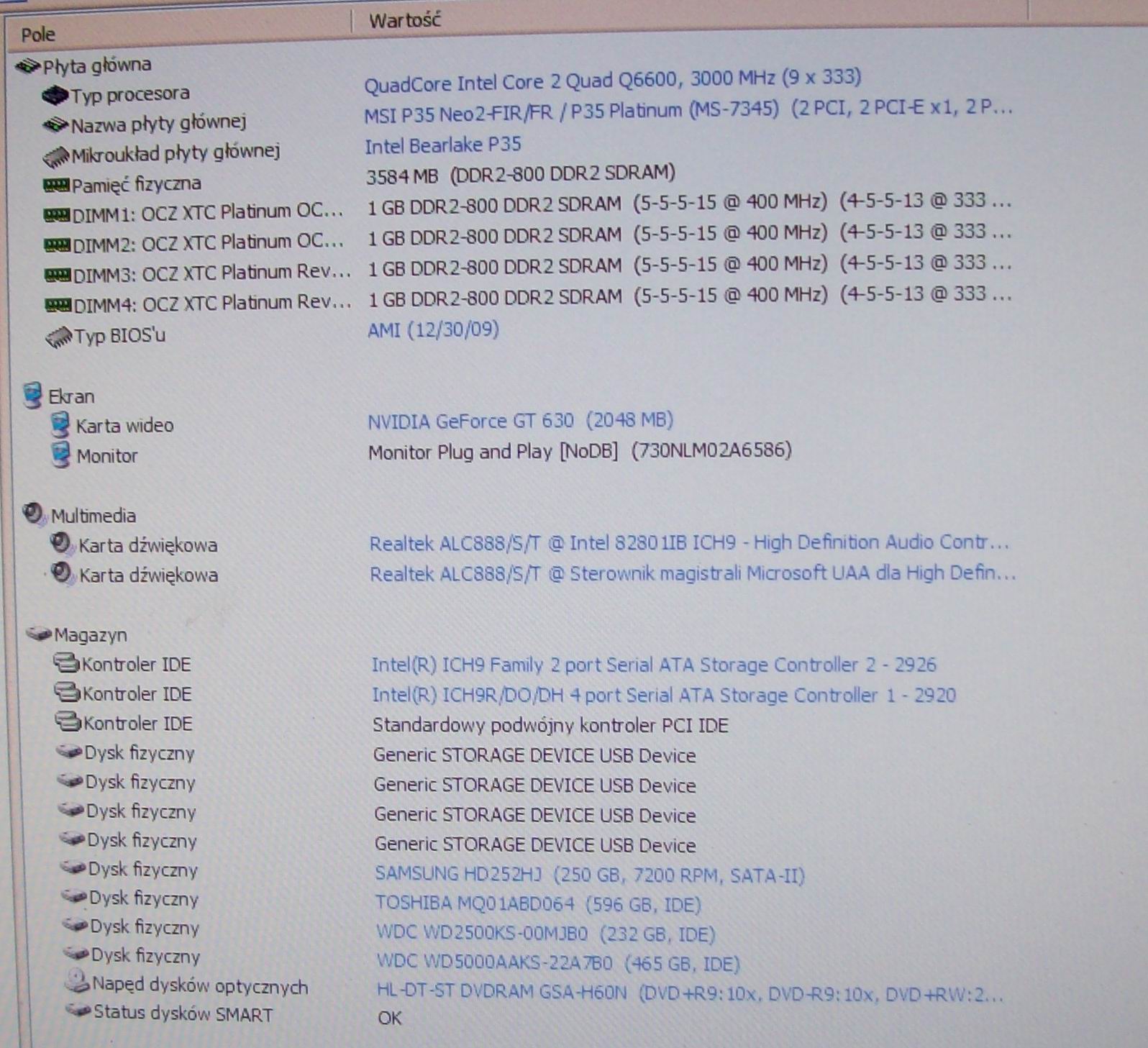Open the NVIDIA GeForce GT 630 link
Image resolution: width=1148 pixels, height=1048 pixels.
click(x=520, y=420)
